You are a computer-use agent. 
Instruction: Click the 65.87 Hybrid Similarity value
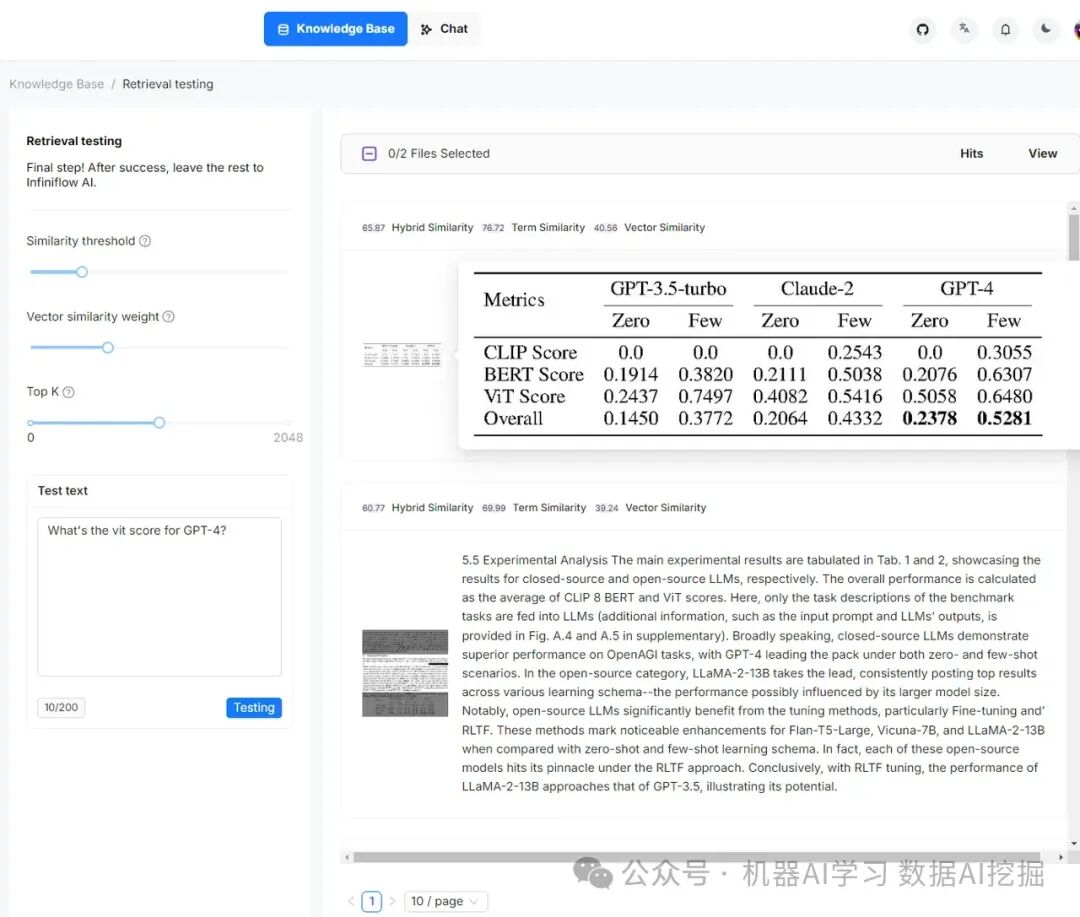[x=373, y=228]
